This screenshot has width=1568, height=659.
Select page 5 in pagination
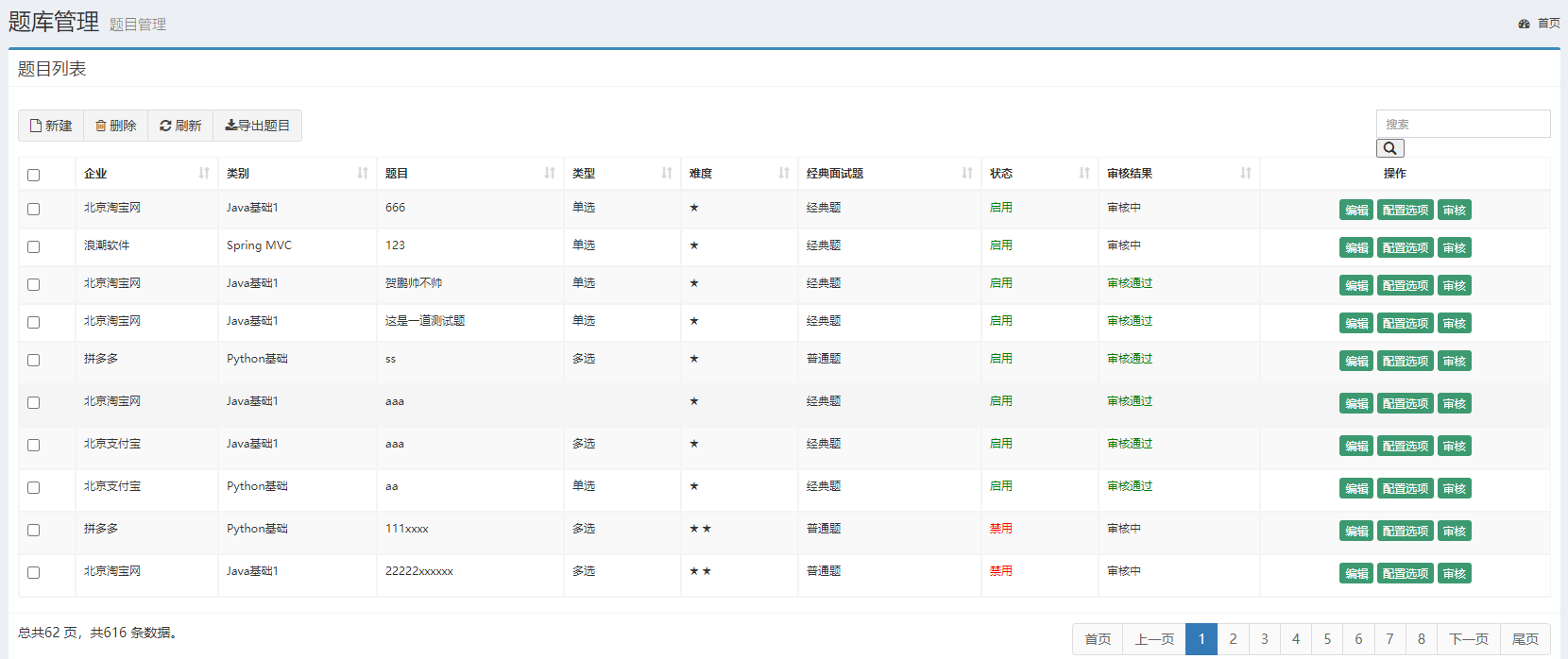[1327, 639]
